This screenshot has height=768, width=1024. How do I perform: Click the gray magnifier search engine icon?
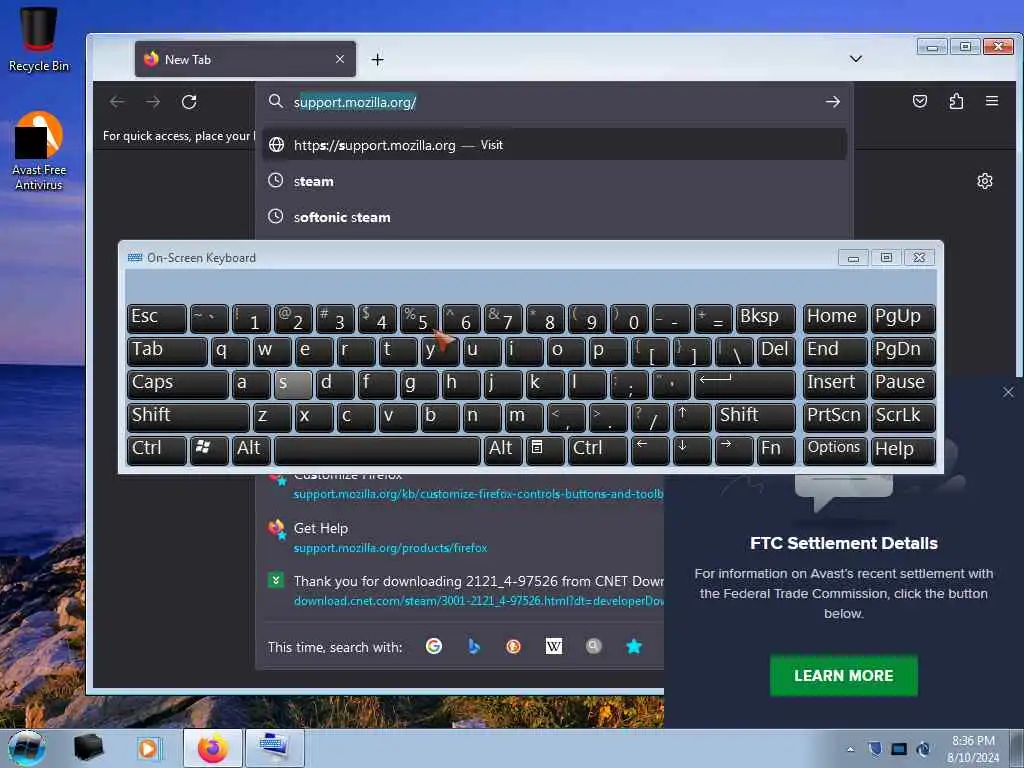click(593, 646)
